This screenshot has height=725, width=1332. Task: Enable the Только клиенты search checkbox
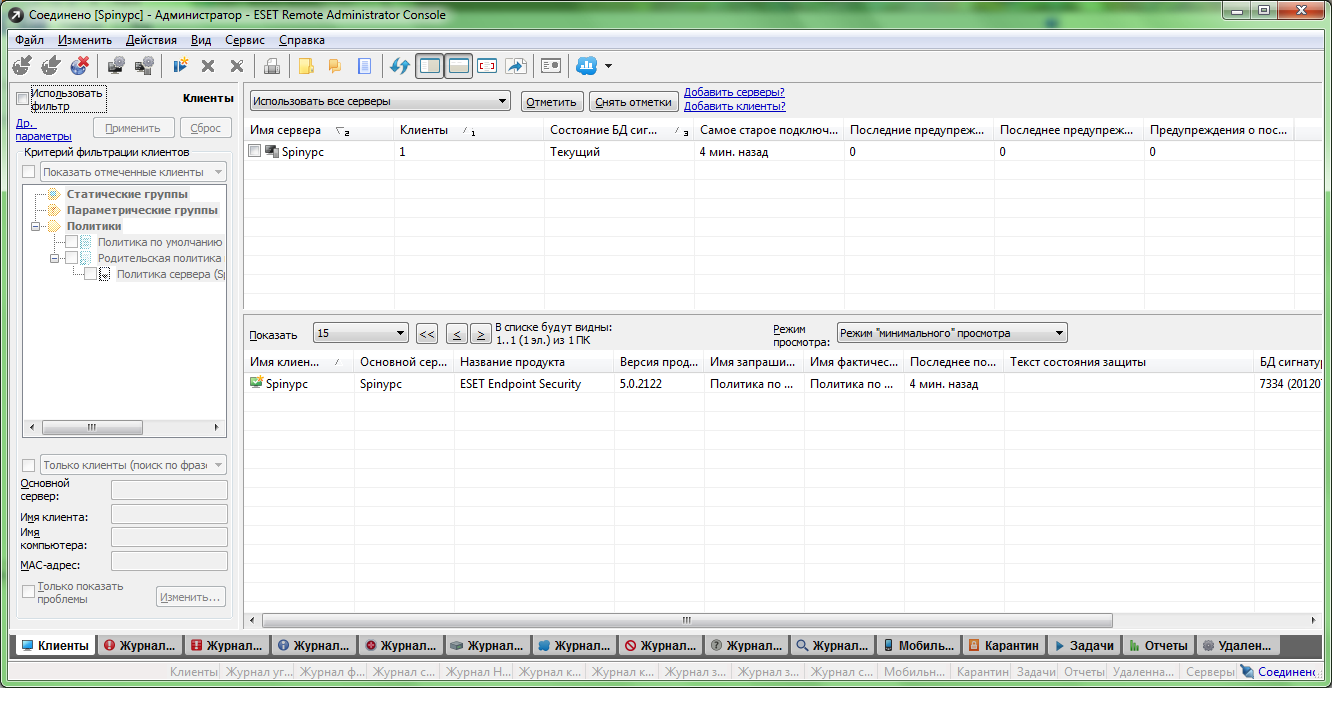coord(29,465)
